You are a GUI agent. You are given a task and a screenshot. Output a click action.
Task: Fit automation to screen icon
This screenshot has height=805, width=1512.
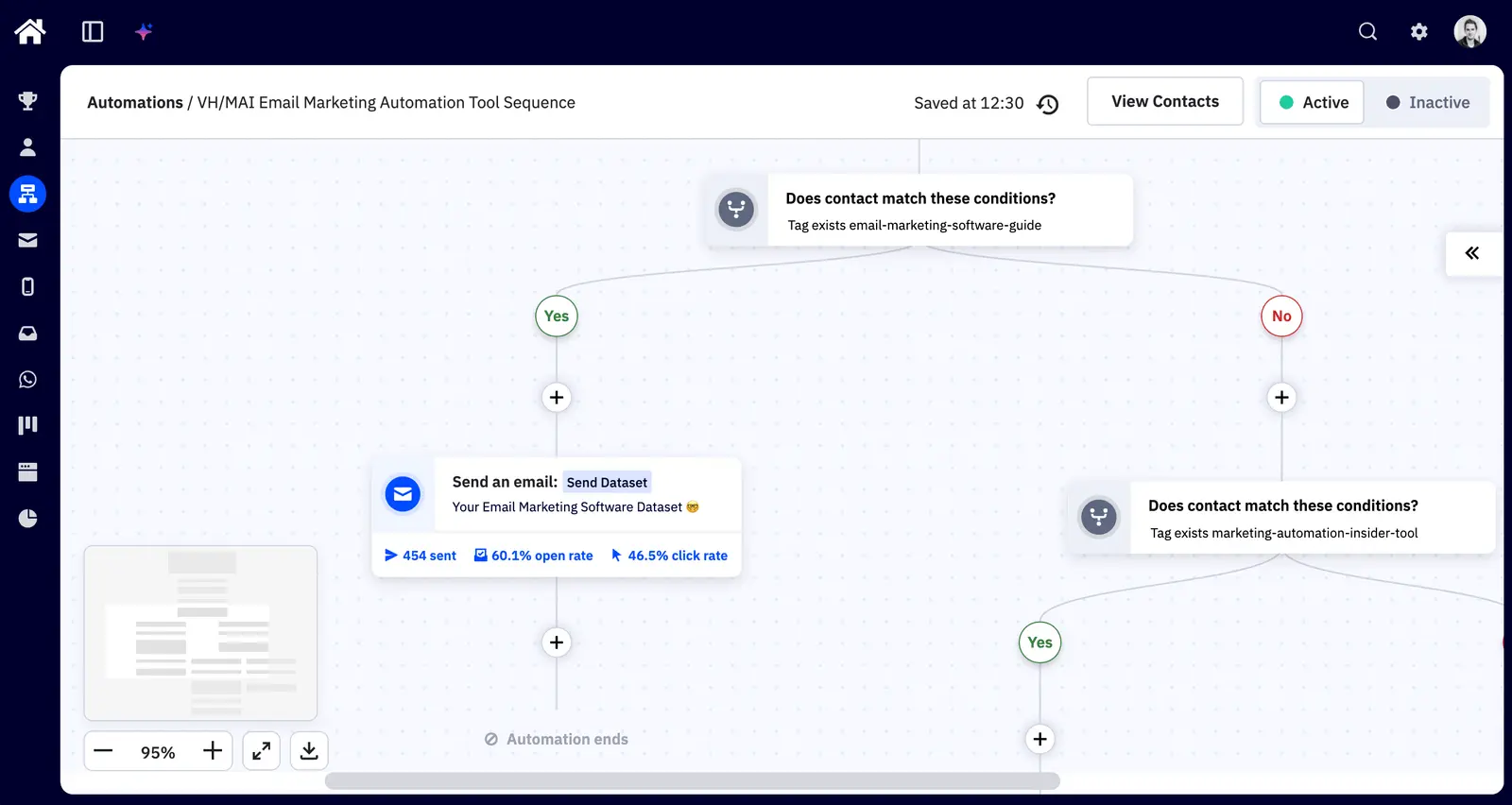pos(262,751)
